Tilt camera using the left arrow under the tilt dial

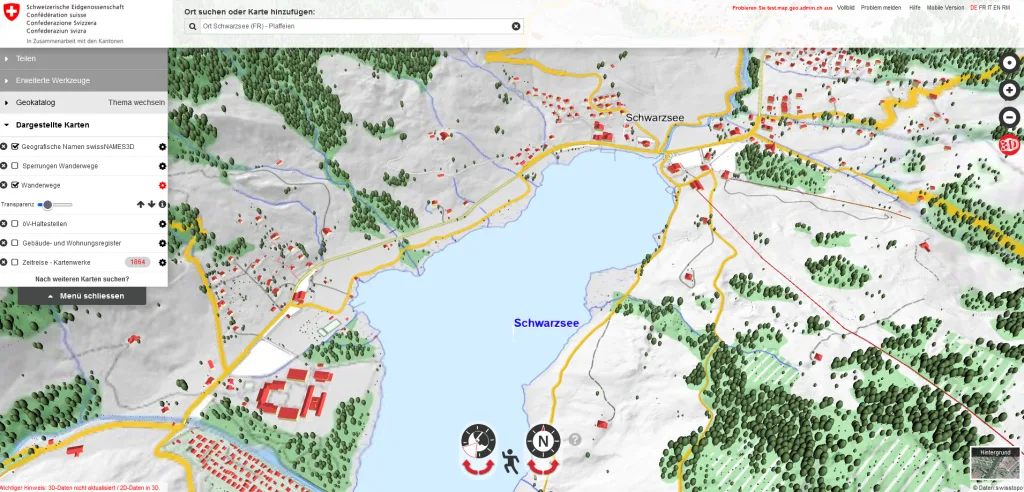click(468, 466)
